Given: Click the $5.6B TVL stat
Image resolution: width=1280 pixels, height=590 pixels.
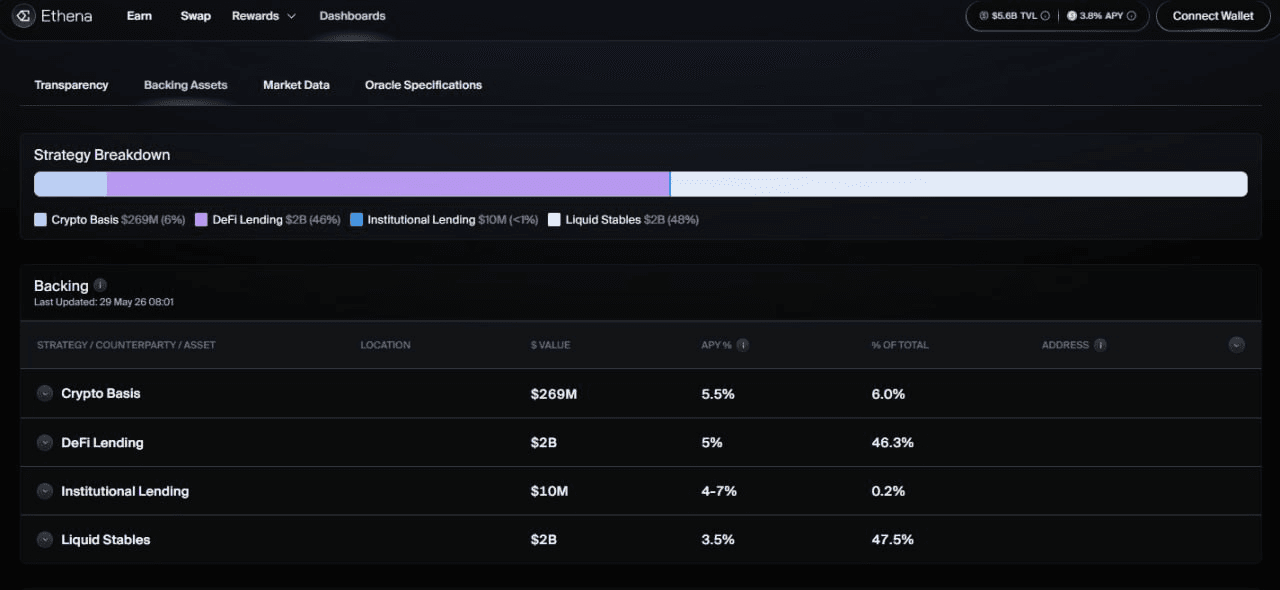Looking at the screenshot, I should 1014,16.
